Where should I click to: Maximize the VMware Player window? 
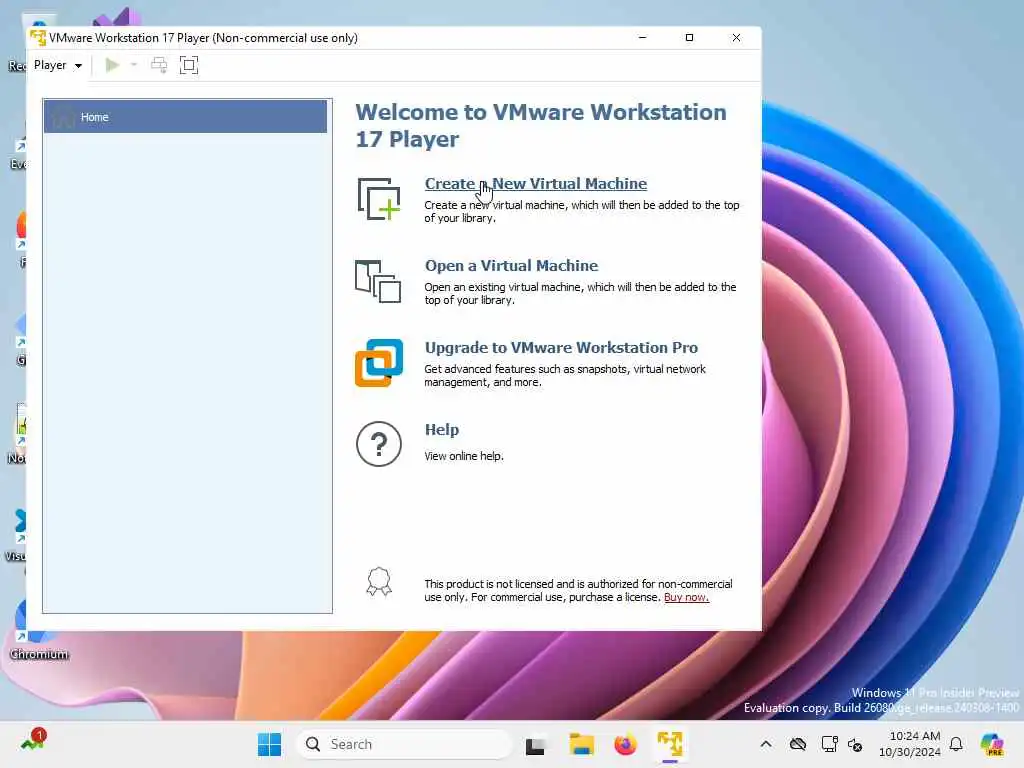(689, 38)
